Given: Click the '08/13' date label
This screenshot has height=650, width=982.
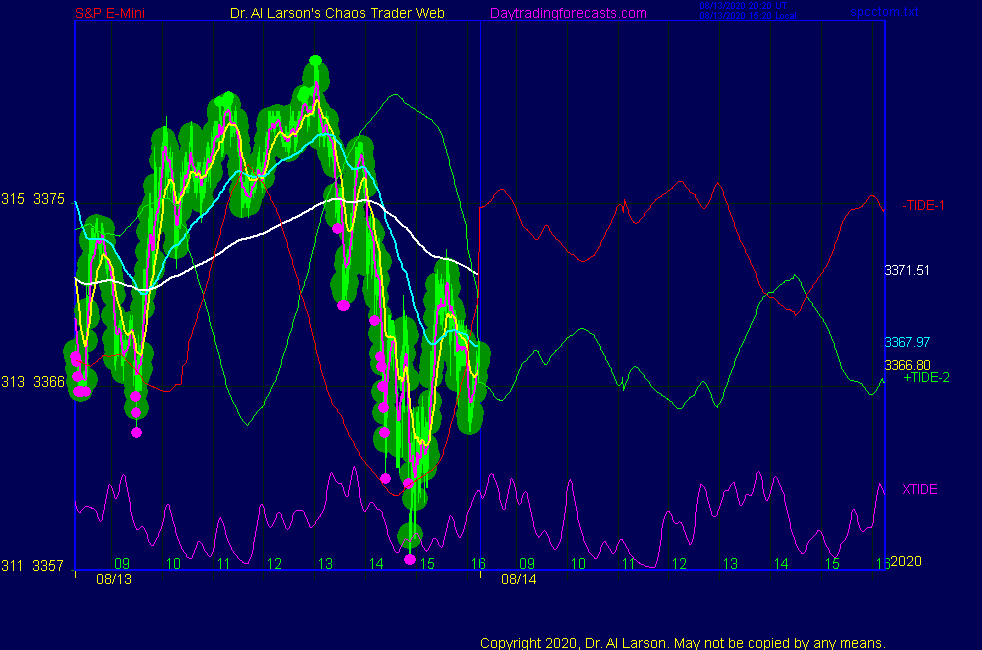Looking at the screenshot, I should tap(114, 579).
